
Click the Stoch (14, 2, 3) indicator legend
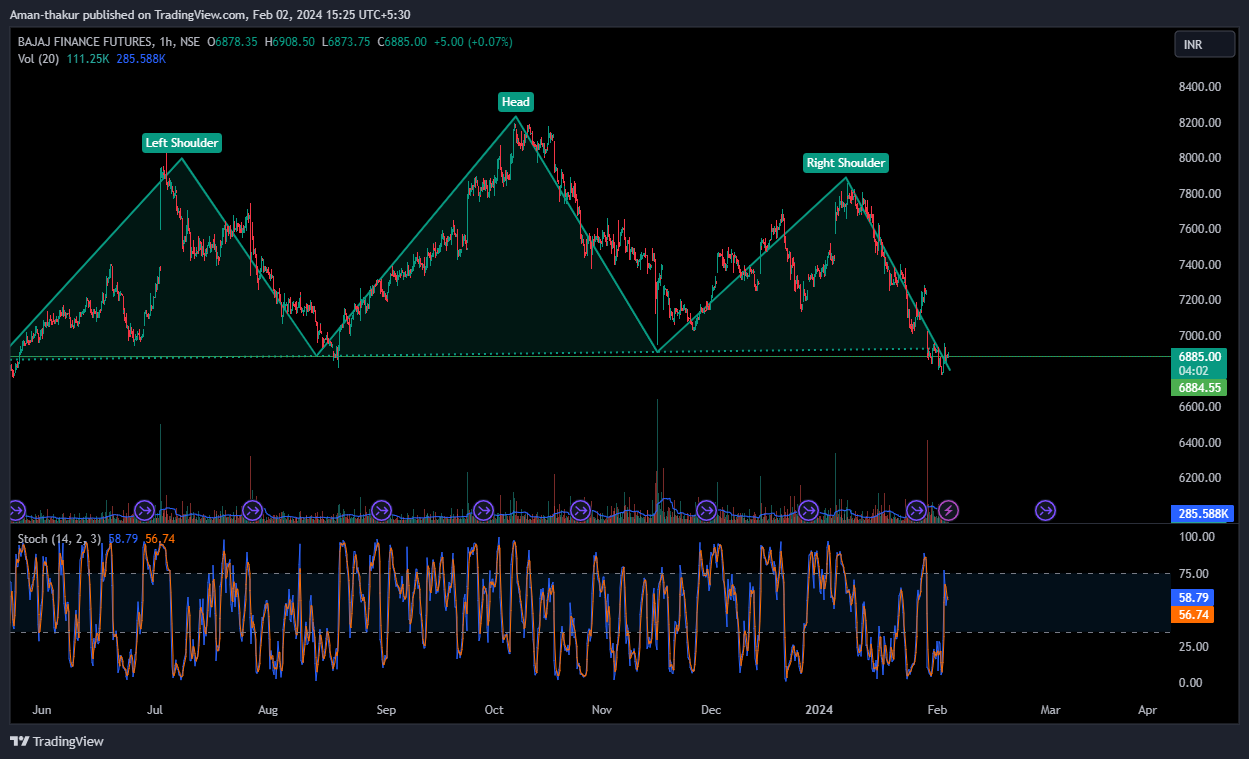pos(60,539)
